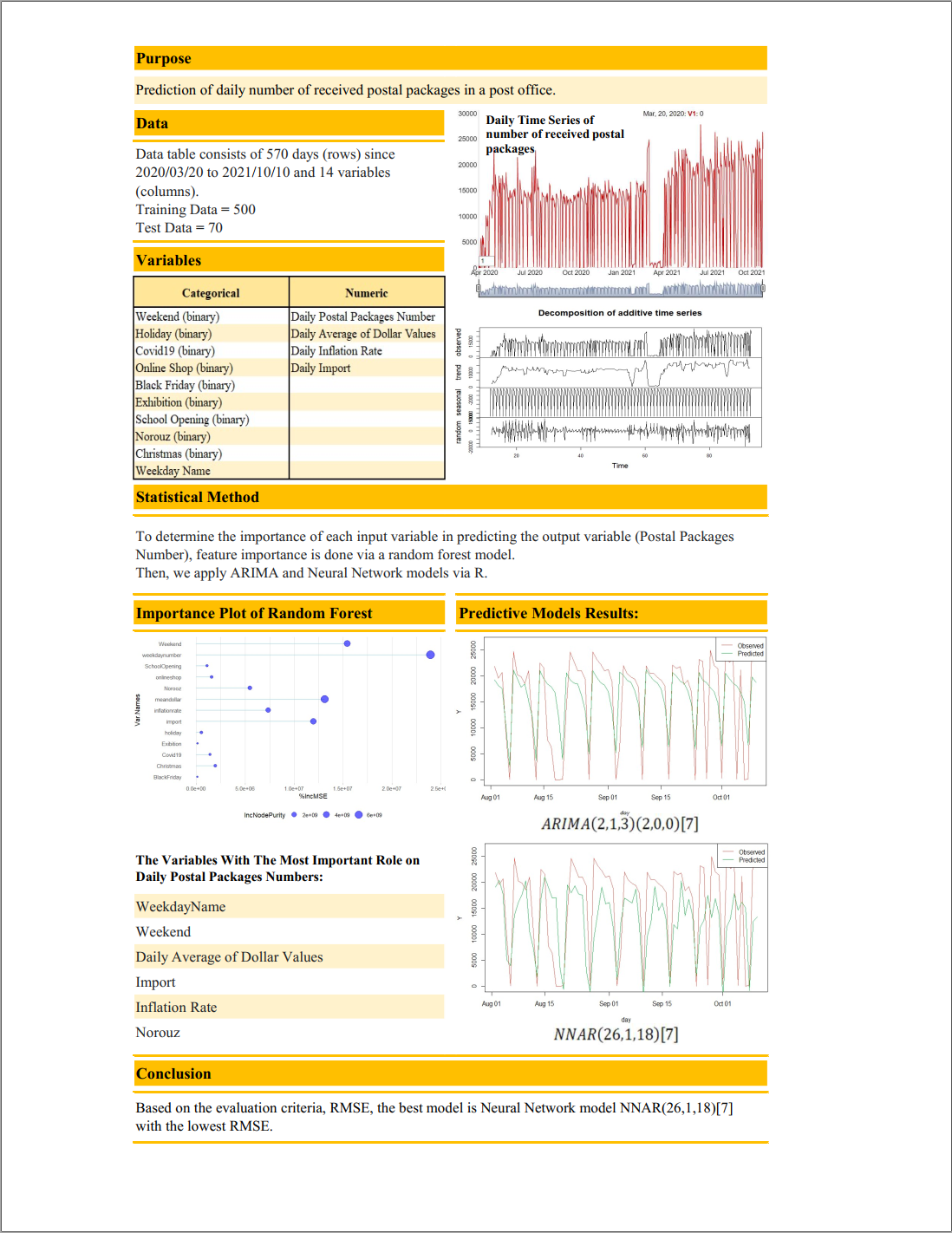Select the Black Friday (binary) table row

coord(211,385)
